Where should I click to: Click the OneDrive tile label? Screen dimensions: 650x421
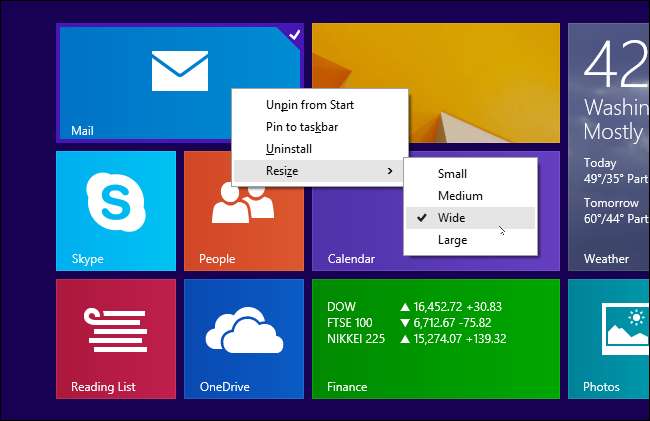(224, 387)
